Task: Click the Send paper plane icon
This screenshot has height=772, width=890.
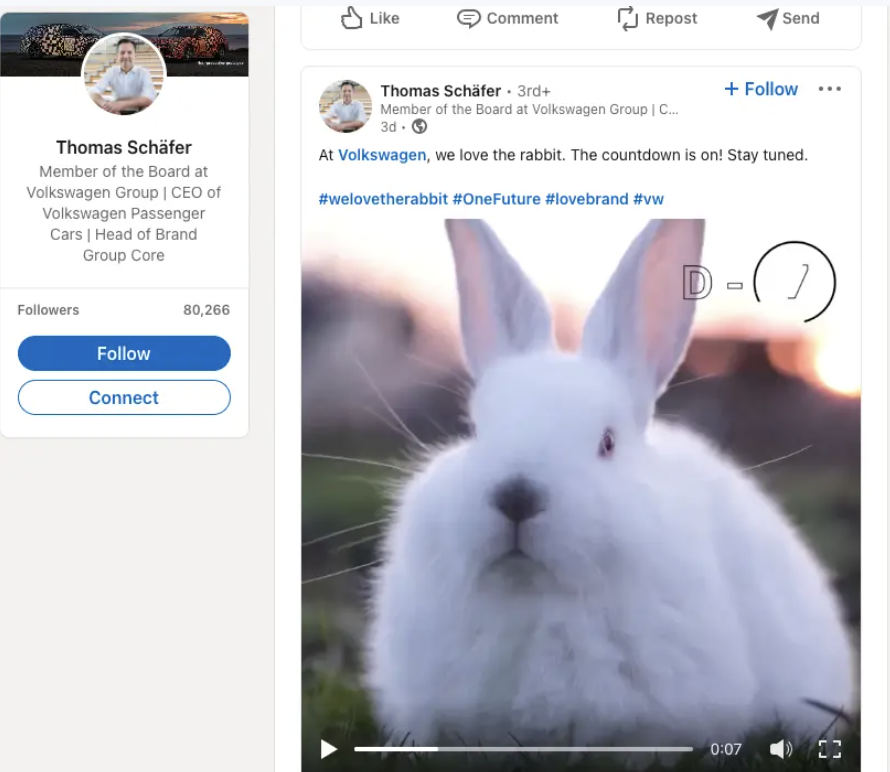Action: click(767, 18)
